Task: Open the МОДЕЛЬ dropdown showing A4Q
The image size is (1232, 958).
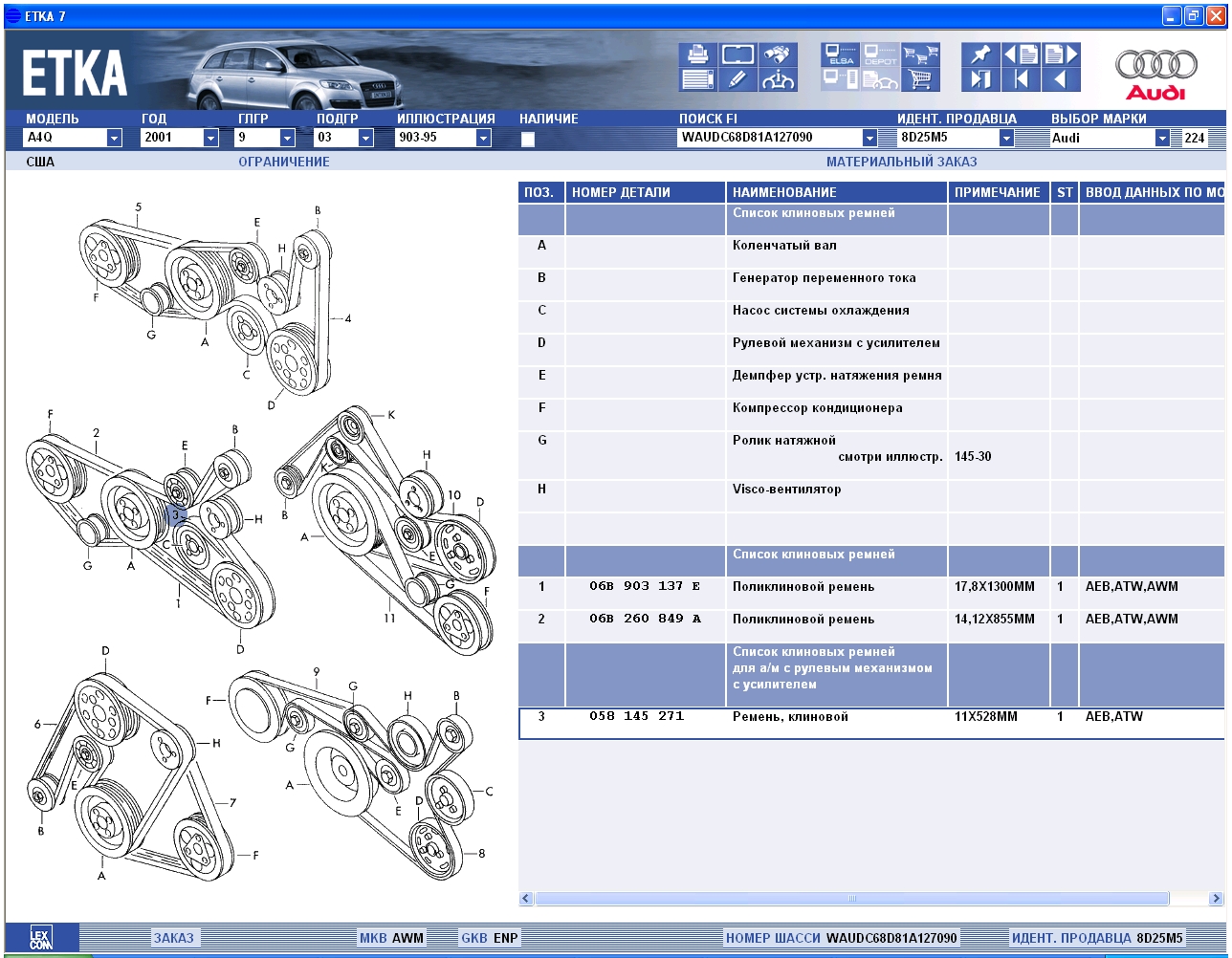Action: (114, 138)
